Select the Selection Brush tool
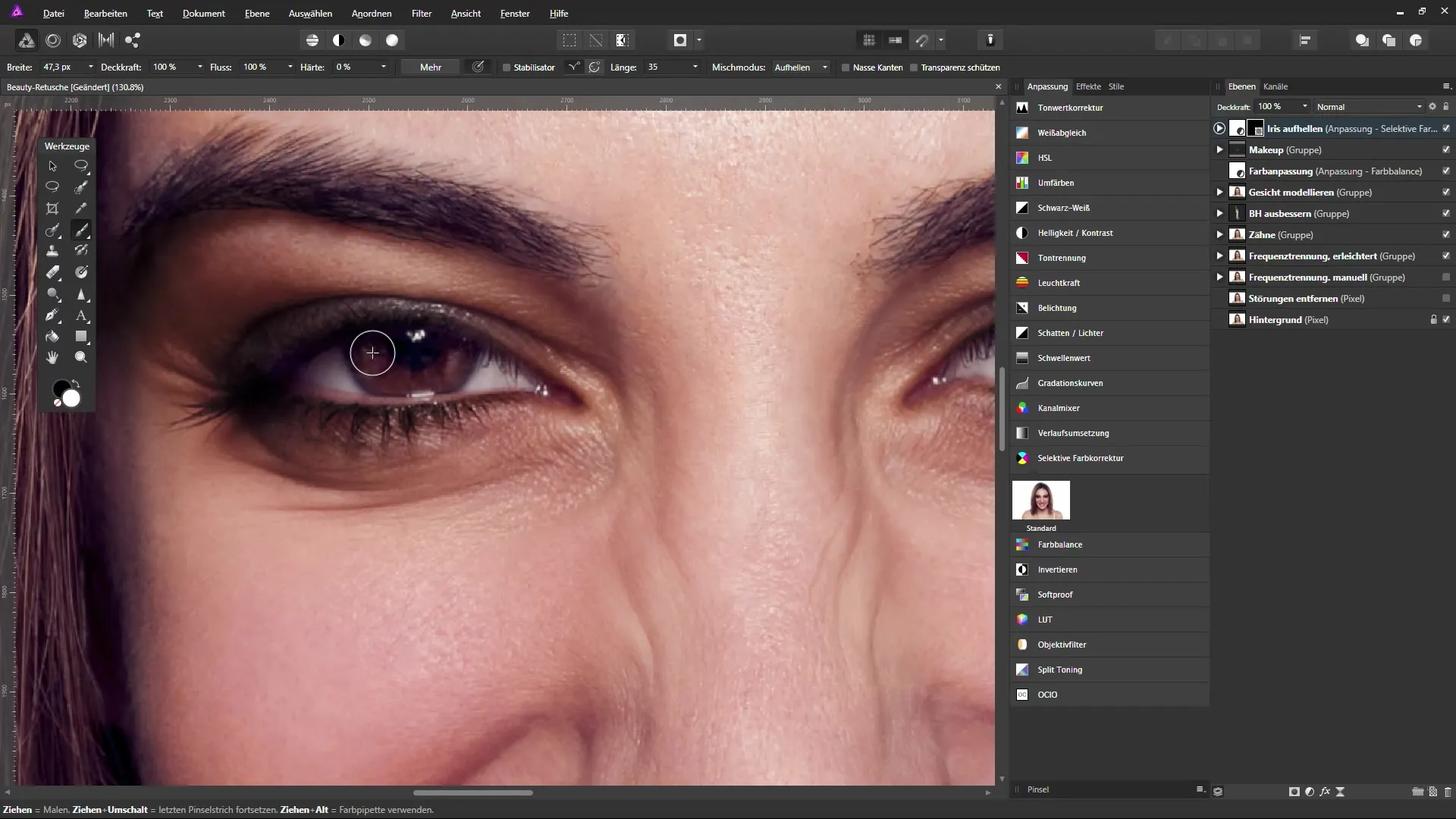The image size is (1456, 819). 81,187
